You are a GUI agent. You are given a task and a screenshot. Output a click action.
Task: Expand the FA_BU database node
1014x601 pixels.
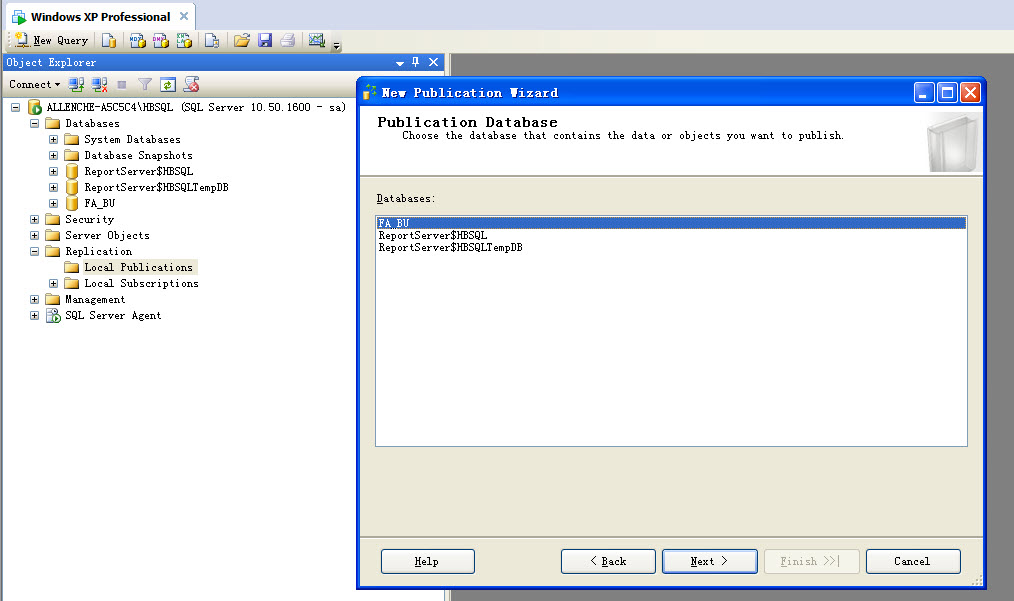tap(54, 203)
